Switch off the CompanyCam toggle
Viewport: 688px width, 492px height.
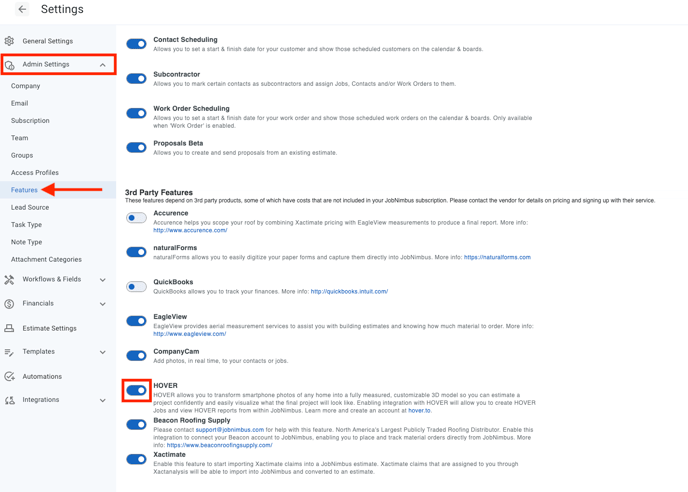(136, 356)
